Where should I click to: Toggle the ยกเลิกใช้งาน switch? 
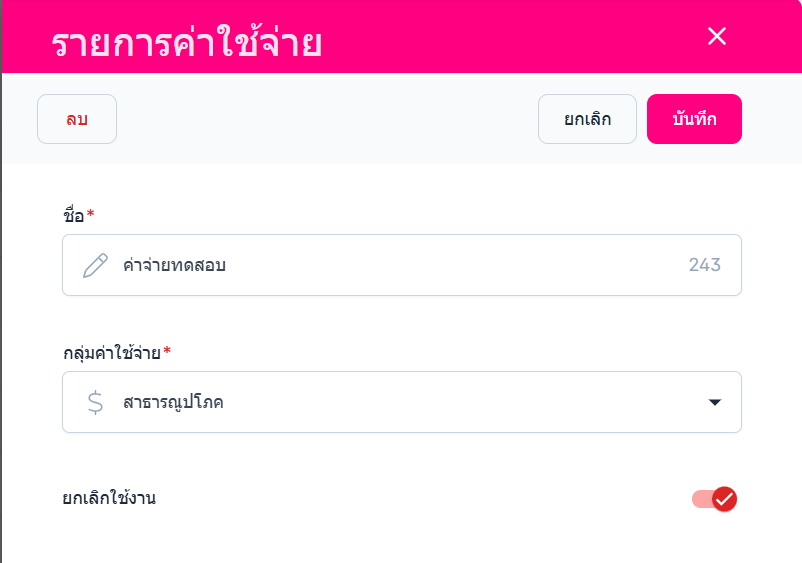[714, 498]
